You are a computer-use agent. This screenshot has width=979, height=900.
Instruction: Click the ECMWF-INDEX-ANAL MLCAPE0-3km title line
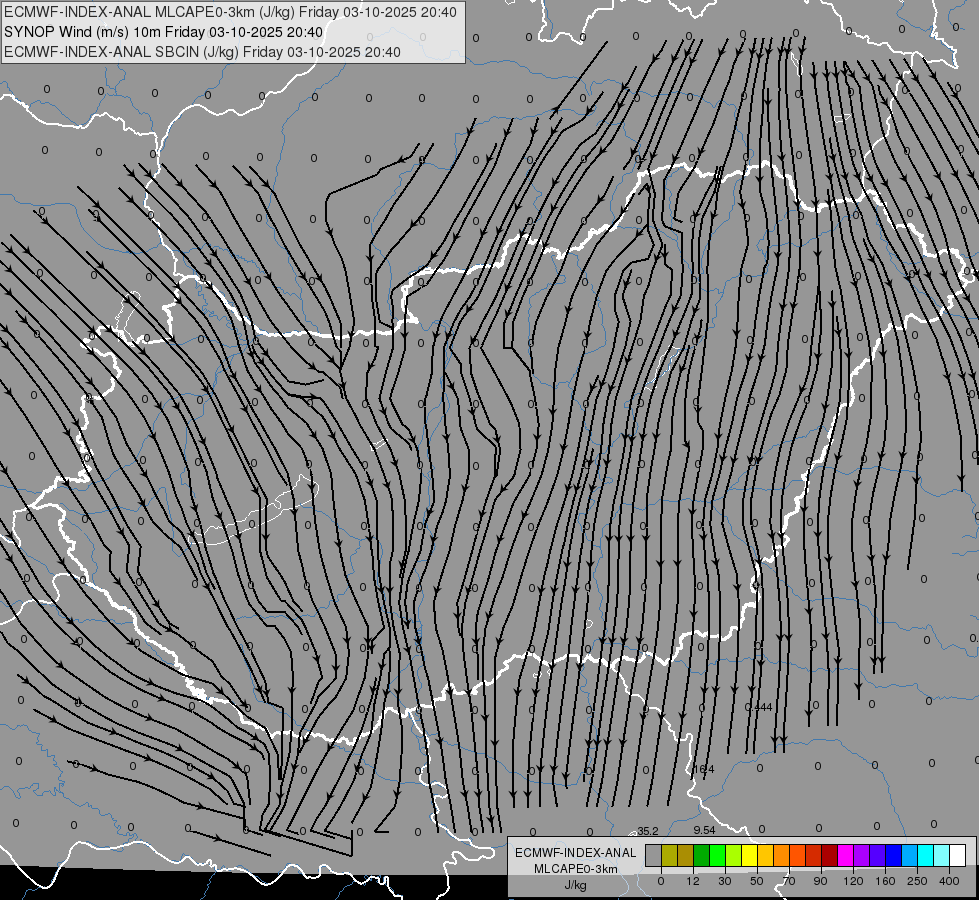230,12
